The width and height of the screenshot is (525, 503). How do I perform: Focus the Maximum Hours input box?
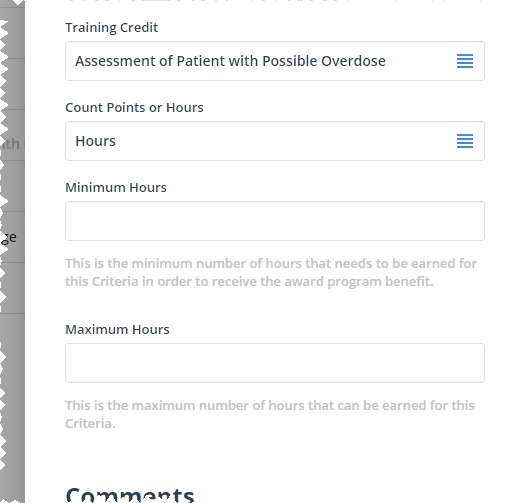275,363
